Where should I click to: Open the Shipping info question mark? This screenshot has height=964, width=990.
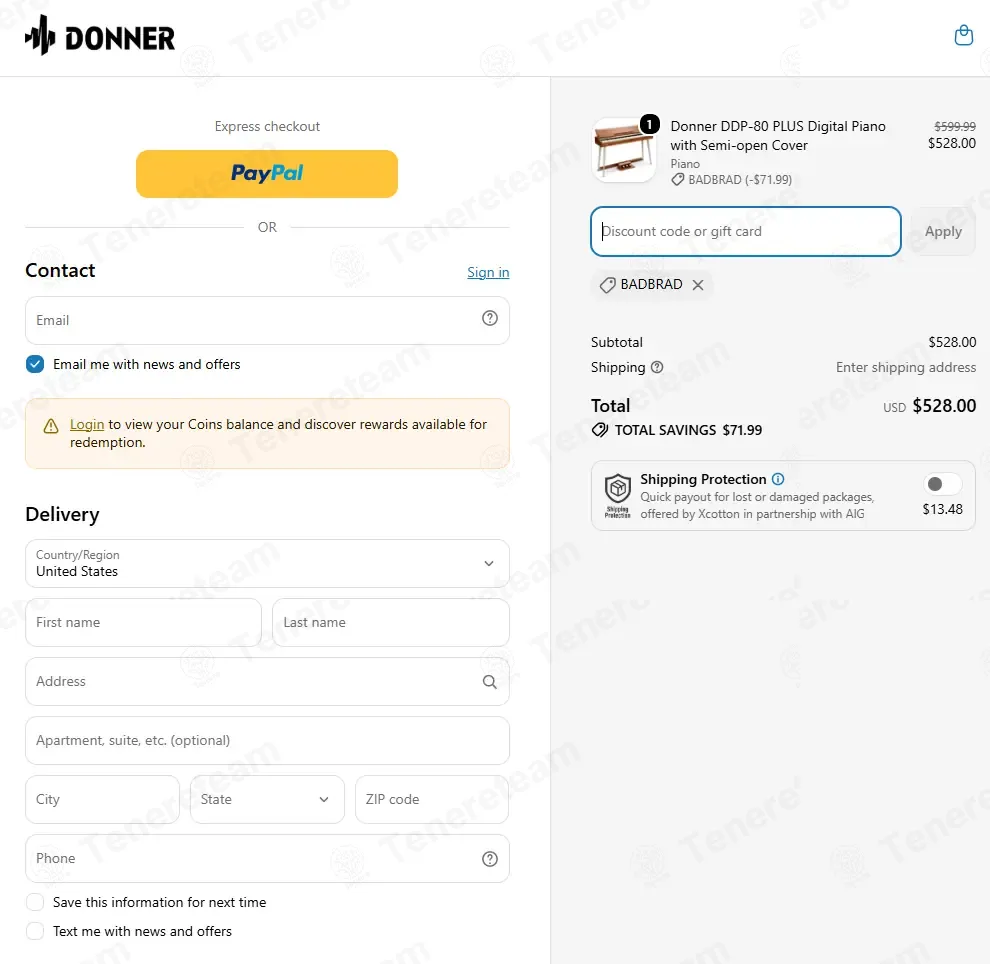657,367
